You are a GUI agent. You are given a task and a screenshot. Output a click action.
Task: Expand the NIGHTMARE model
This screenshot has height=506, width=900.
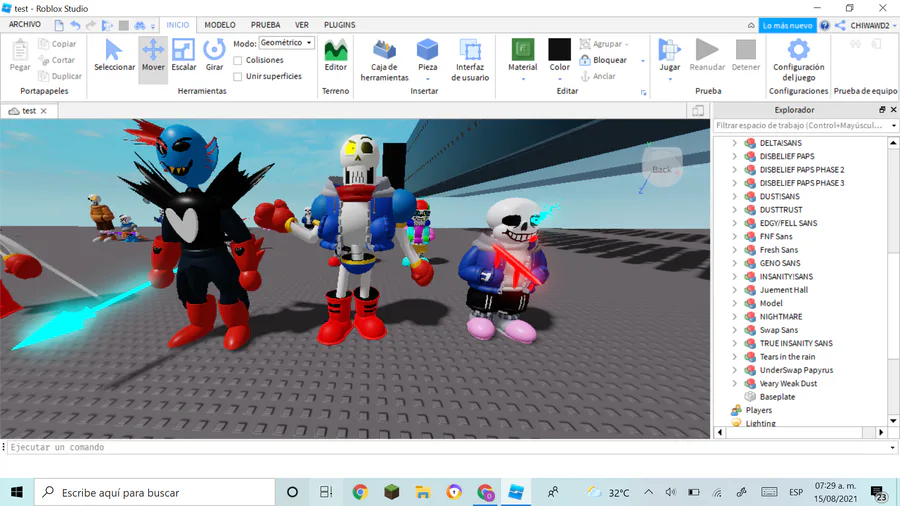coord(734,317)
